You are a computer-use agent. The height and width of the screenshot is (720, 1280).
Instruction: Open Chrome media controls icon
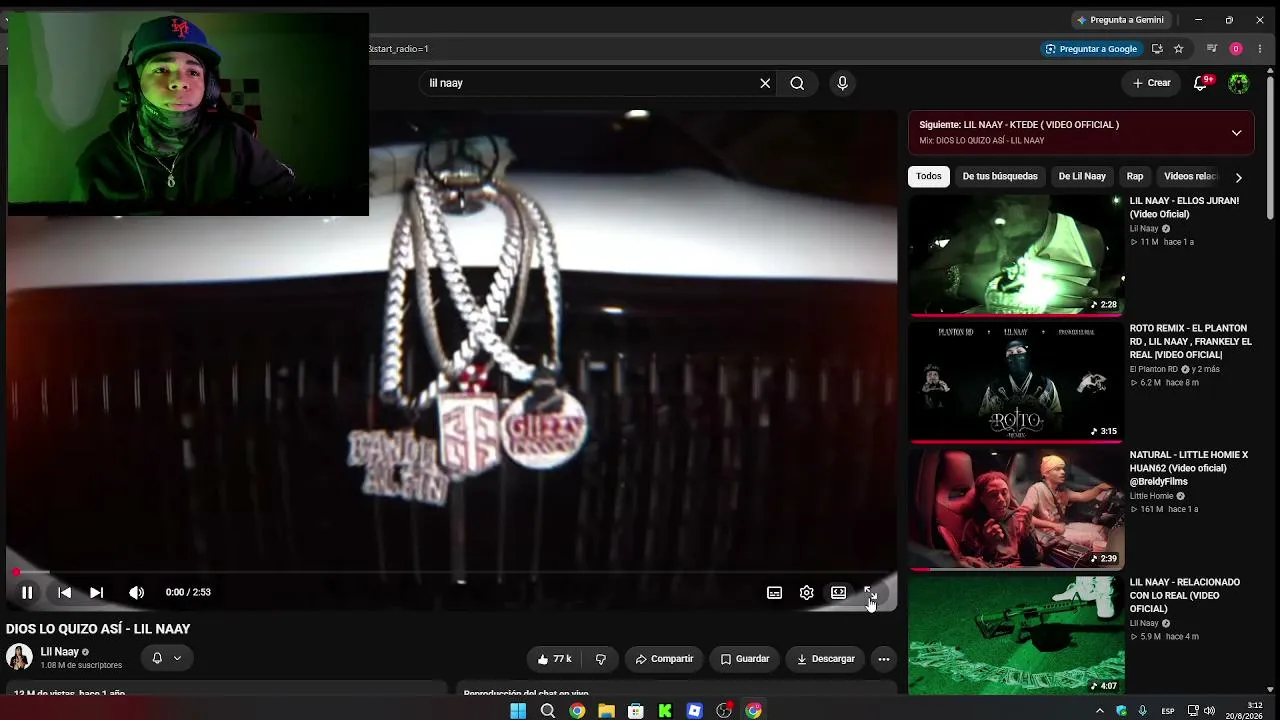click(x=1212, y=49)
